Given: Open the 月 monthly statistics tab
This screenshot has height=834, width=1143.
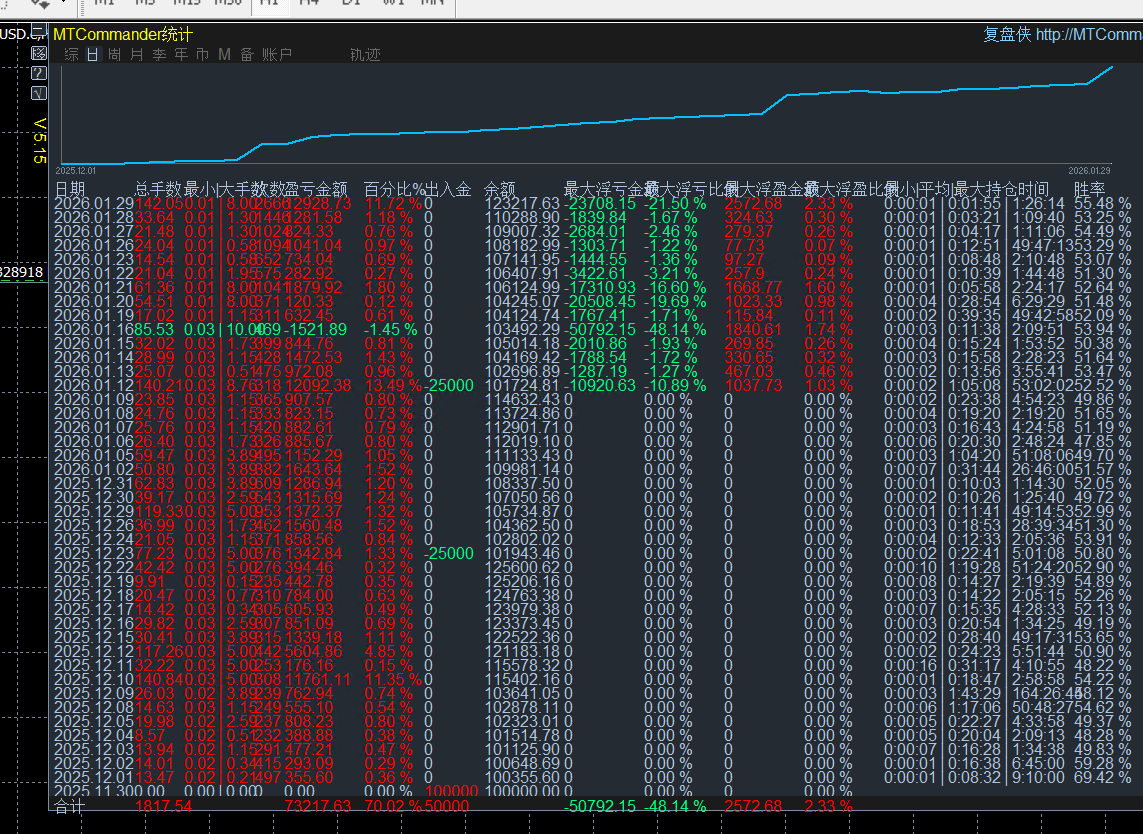Looking at the screenshot, I should click(136, 55).
